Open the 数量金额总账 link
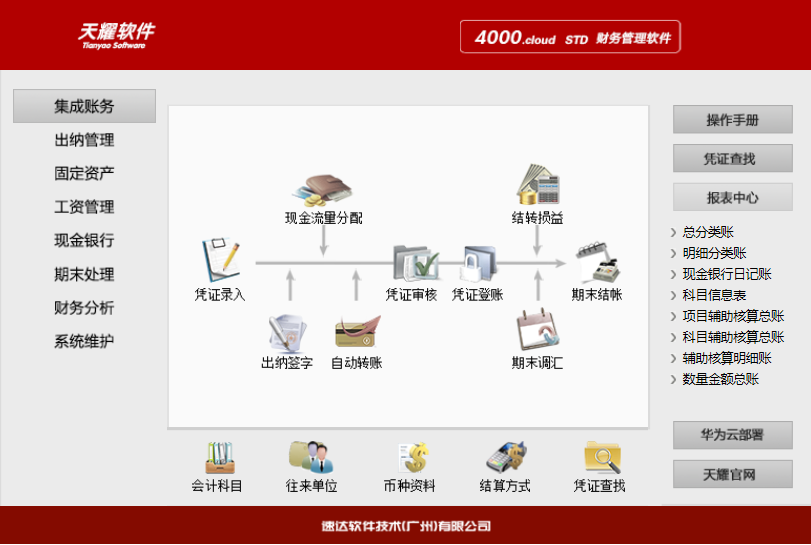Image resolution: width=811 pixels, height=545 pixels. 720,379
